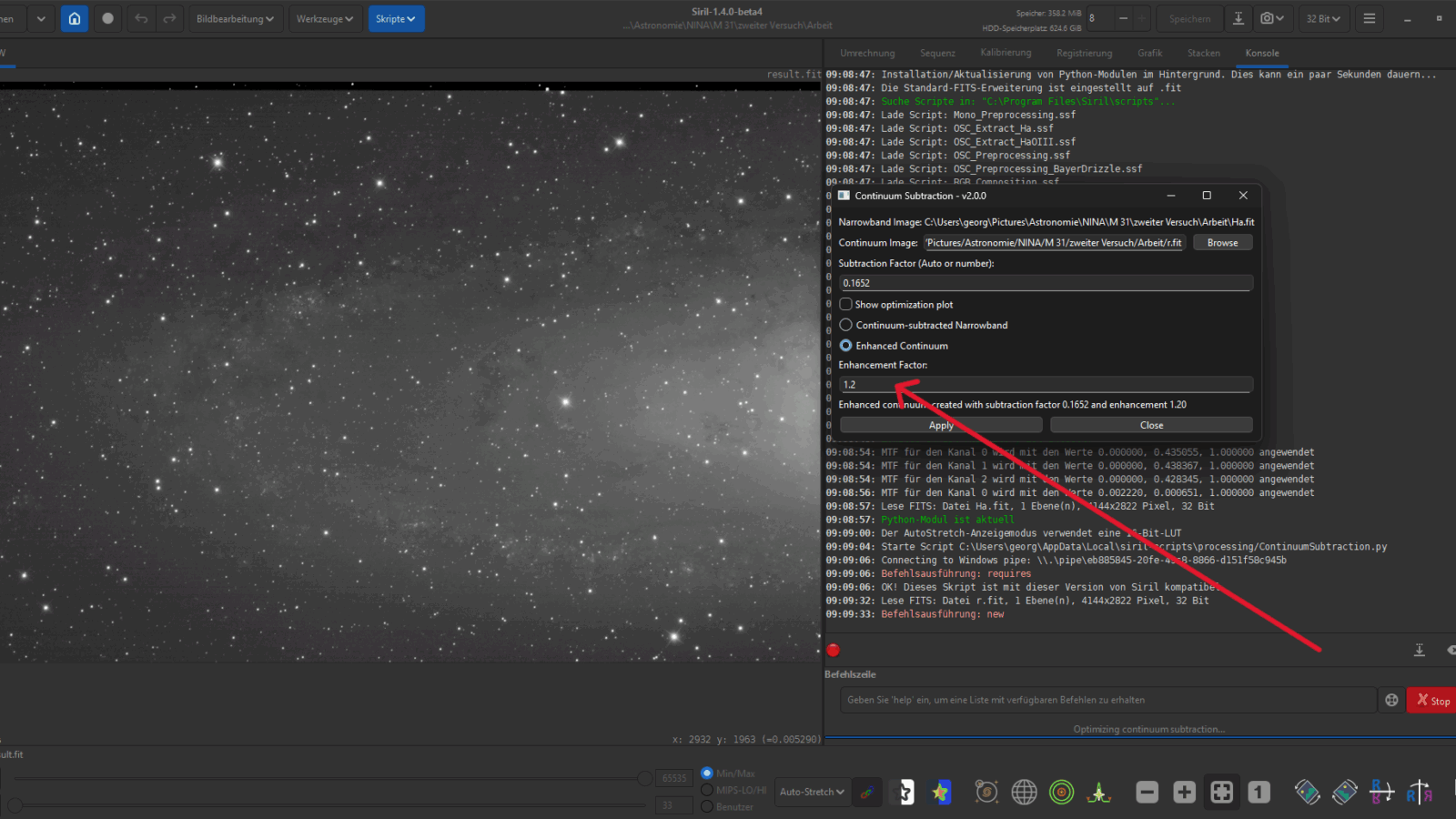
Task: Open the 32 Bit depth dropdown
Action: click(1323, 18)
